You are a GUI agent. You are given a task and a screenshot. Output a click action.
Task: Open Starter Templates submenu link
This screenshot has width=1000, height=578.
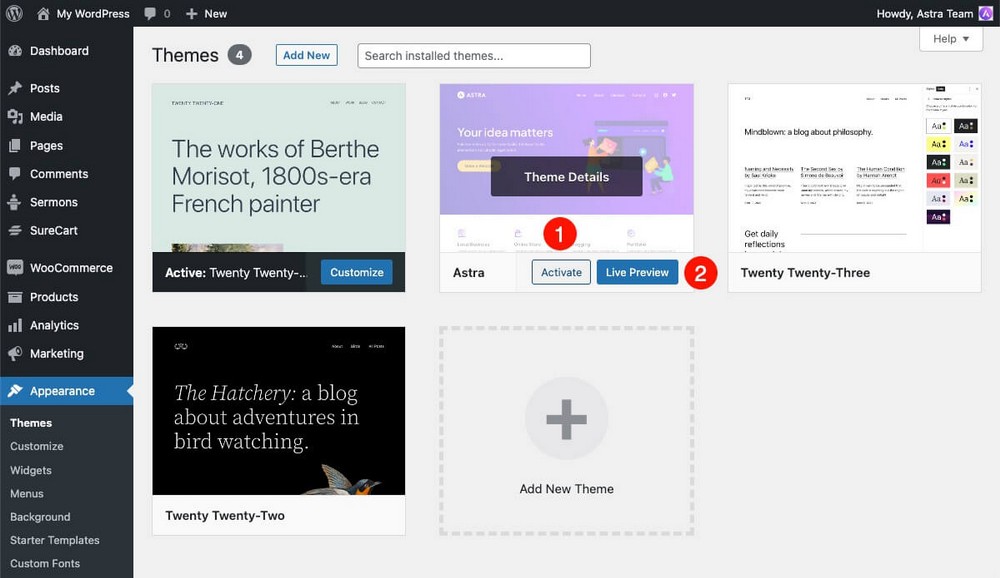(55, 540)
